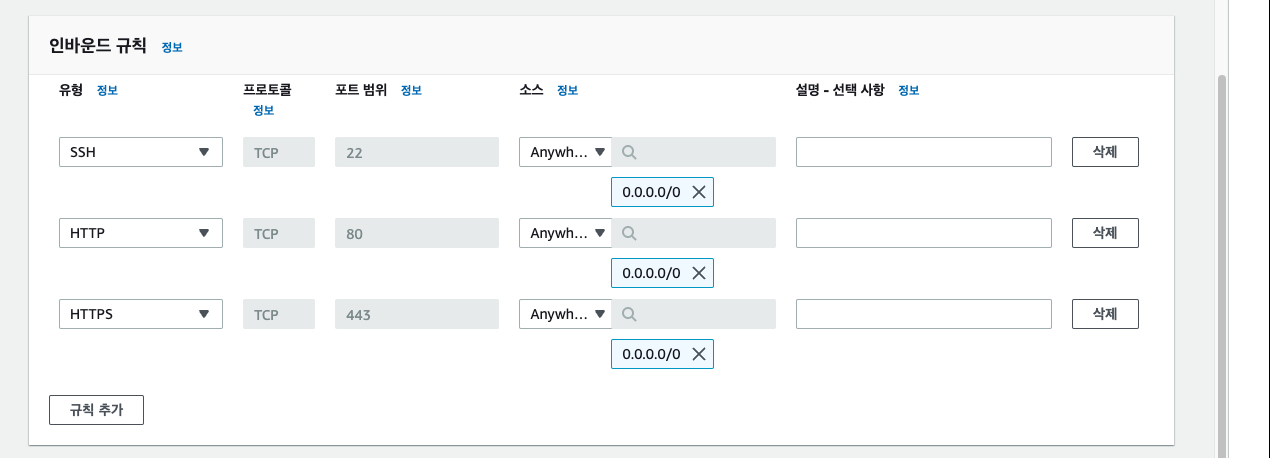This screenshot has height=458, width=1270.
Task: Click the port range field showing 80
Action: tap(416, 233)
